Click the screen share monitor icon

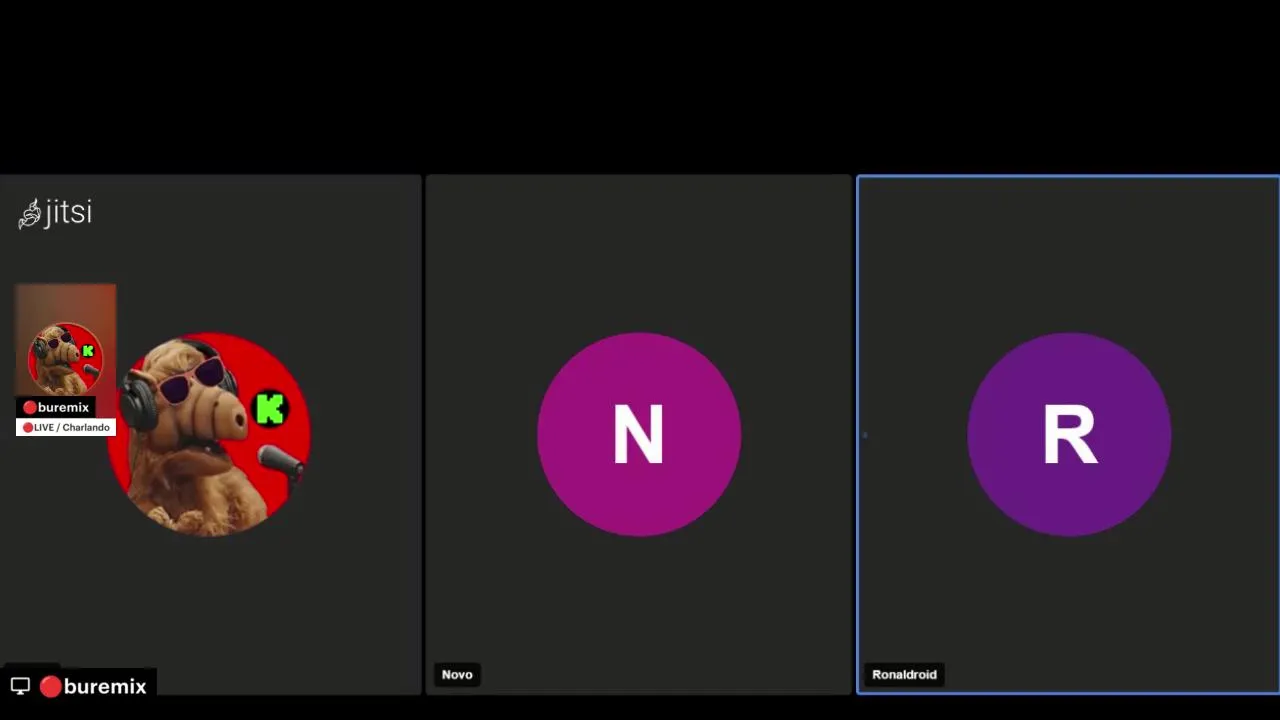(x=20, y=686)
